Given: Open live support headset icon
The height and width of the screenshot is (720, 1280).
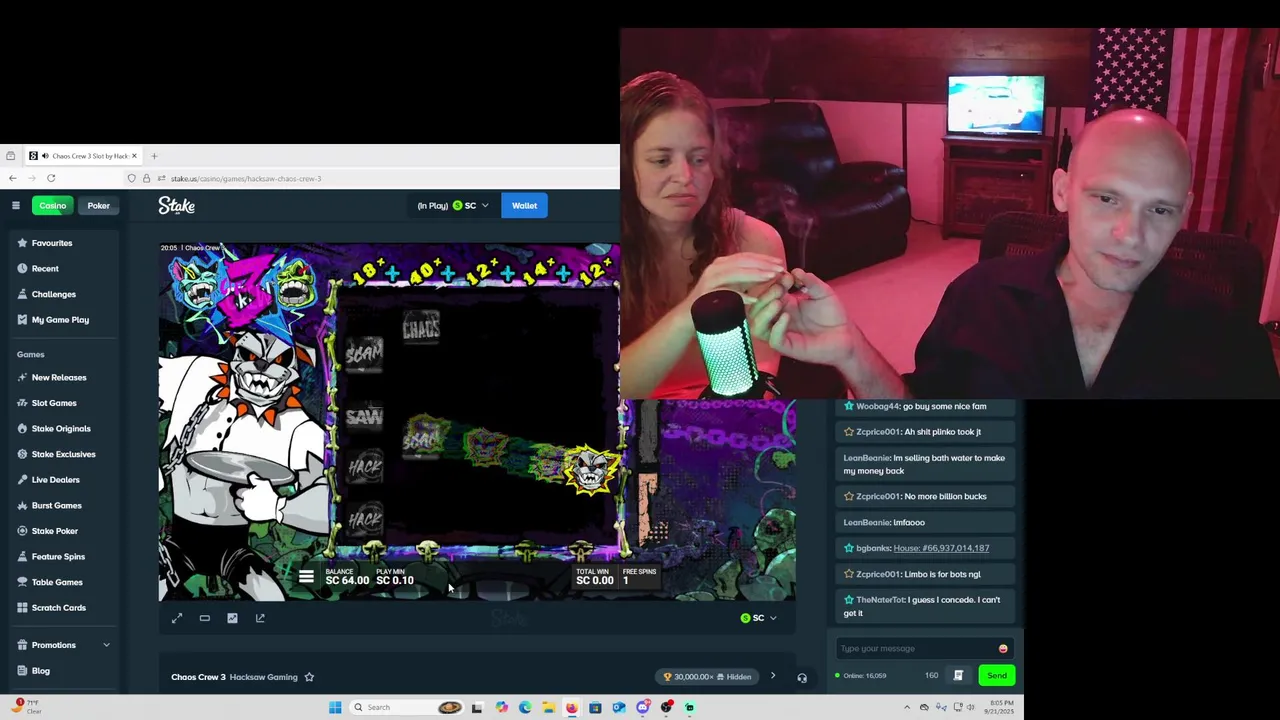Looking at the screenshot, I should 801,678.
